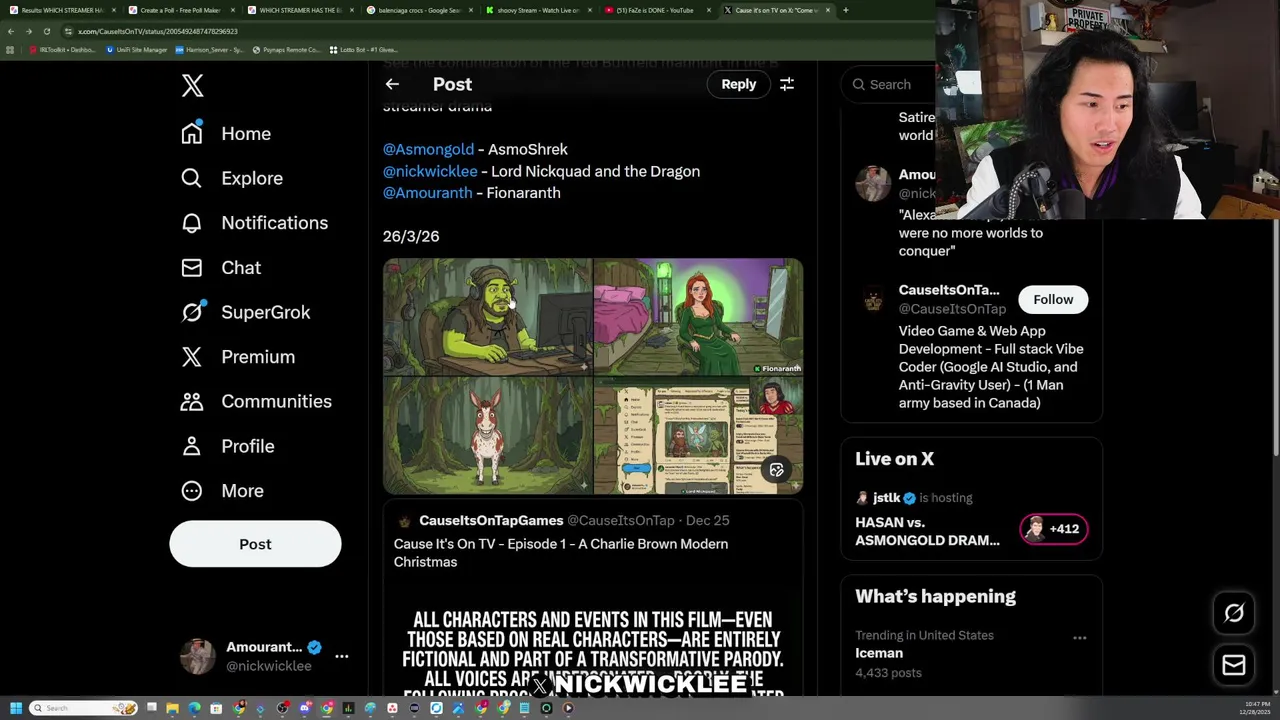Open SuperGrok in the sidebar
Viewport: 1280px width, 720px height.
point(246,312)
